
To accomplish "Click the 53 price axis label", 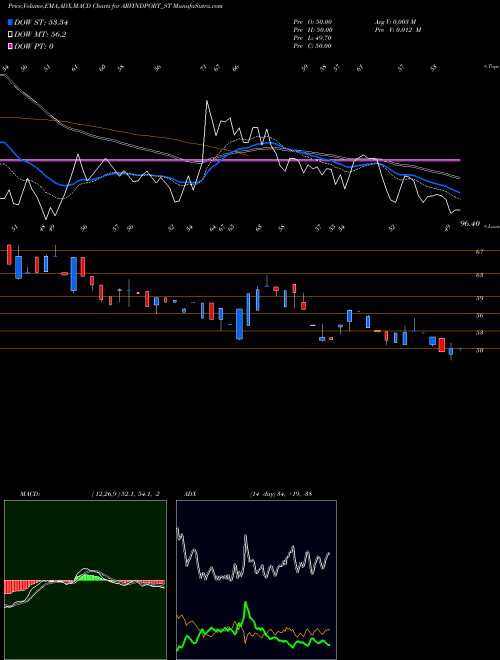I will 479,333.
